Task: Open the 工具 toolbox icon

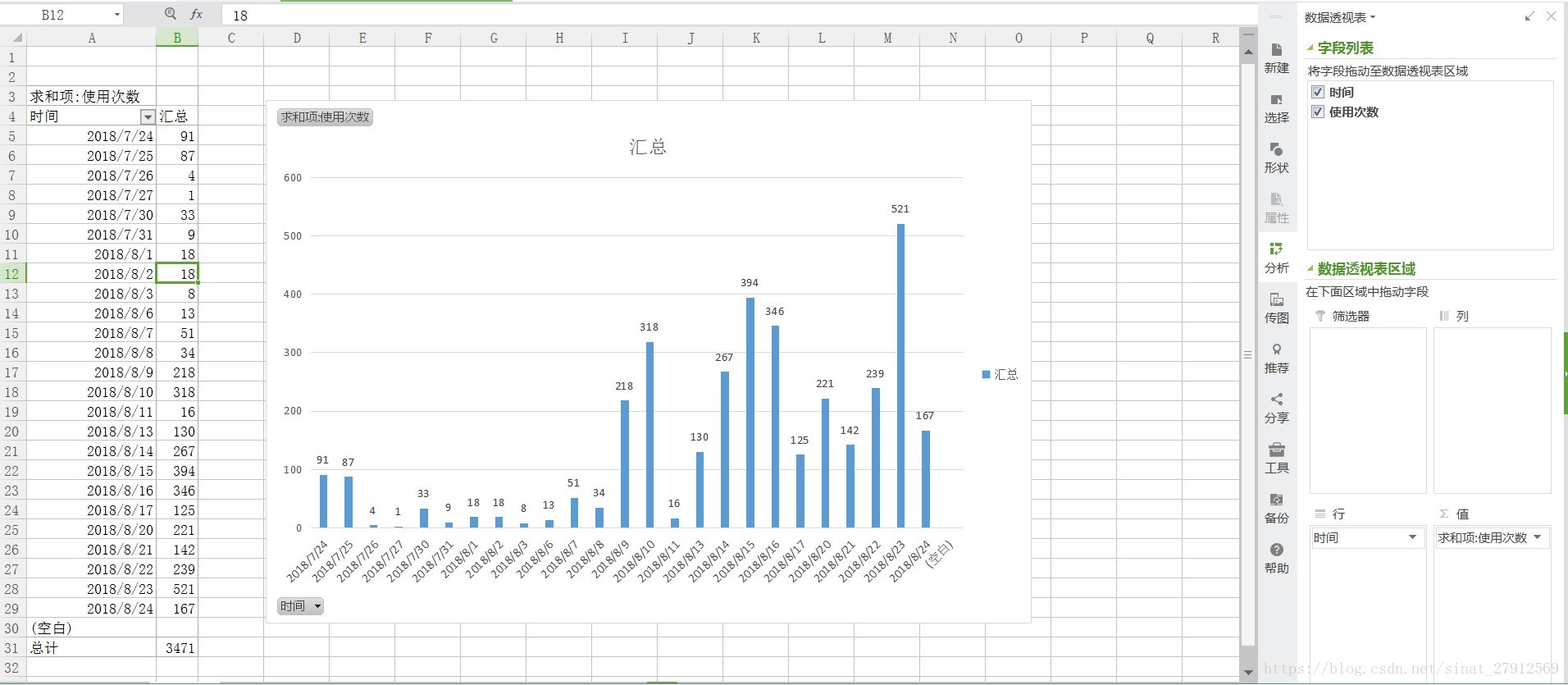Action: 1276,458
